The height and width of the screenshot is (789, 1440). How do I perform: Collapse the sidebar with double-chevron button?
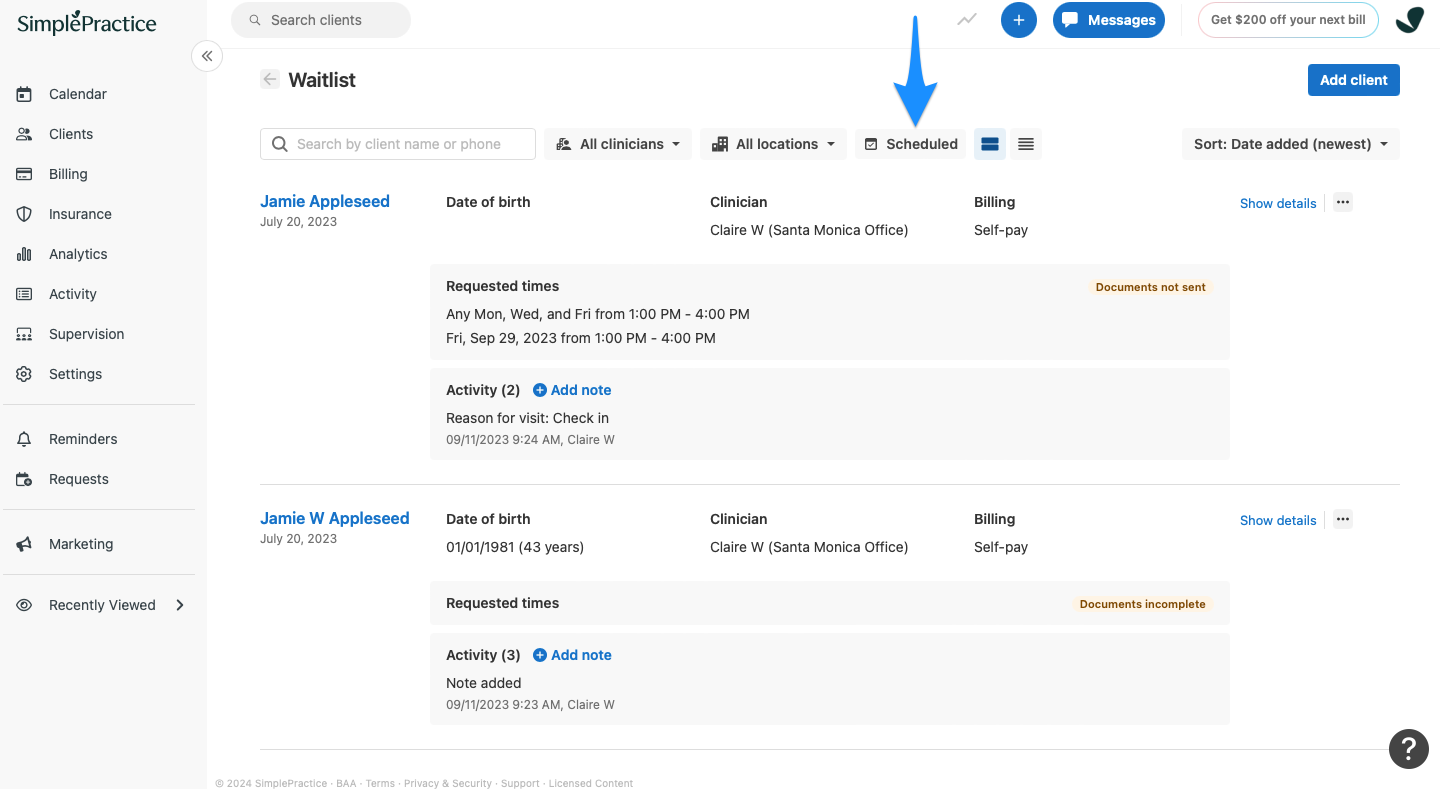pos(207,56)
